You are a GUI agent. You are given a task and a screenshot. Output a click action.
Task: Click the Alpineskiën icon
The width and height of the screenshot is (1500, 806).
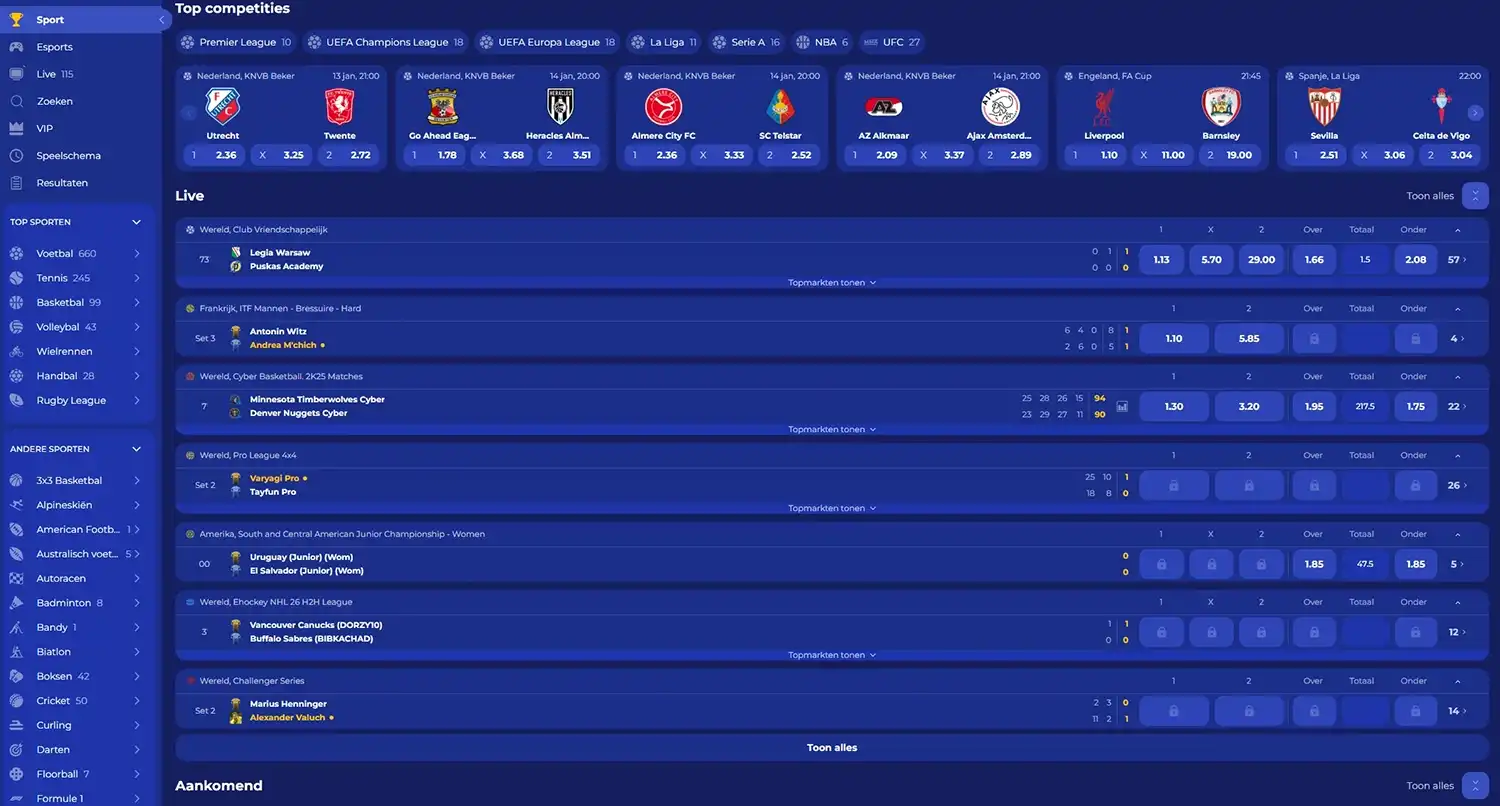coord(16,505)
